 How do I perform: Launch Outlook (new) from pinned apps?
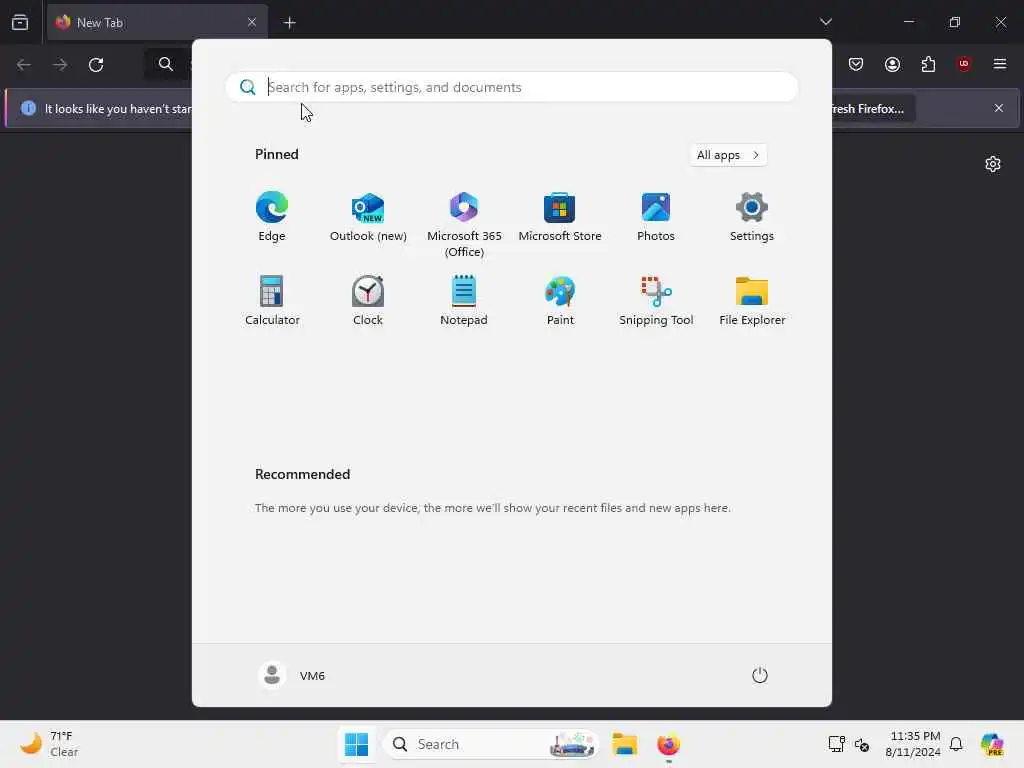tap(368, 217)
